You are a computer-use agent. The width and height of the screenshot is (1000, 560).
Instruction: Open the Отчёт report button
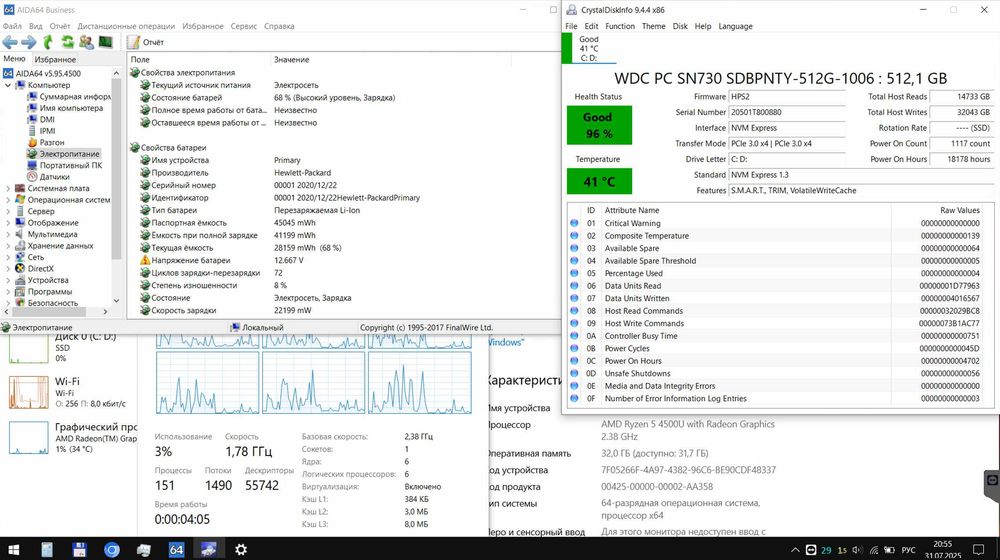coord(145,42)
